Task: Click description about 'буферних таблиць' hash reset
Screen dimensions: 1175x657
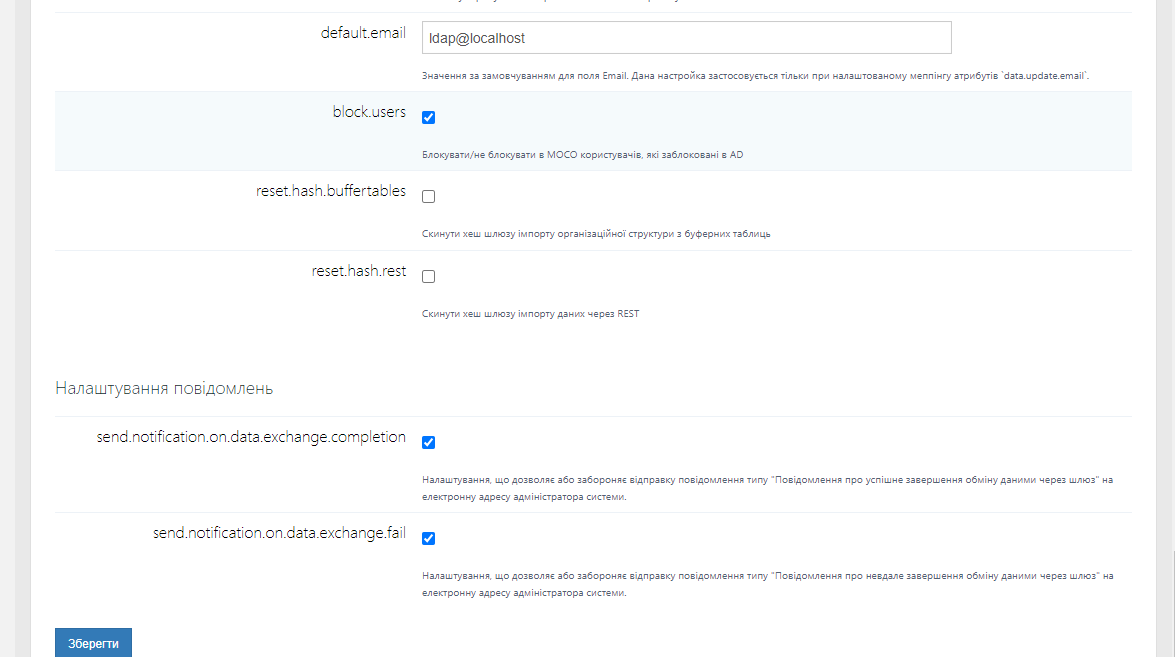Action: coord(596,234)
